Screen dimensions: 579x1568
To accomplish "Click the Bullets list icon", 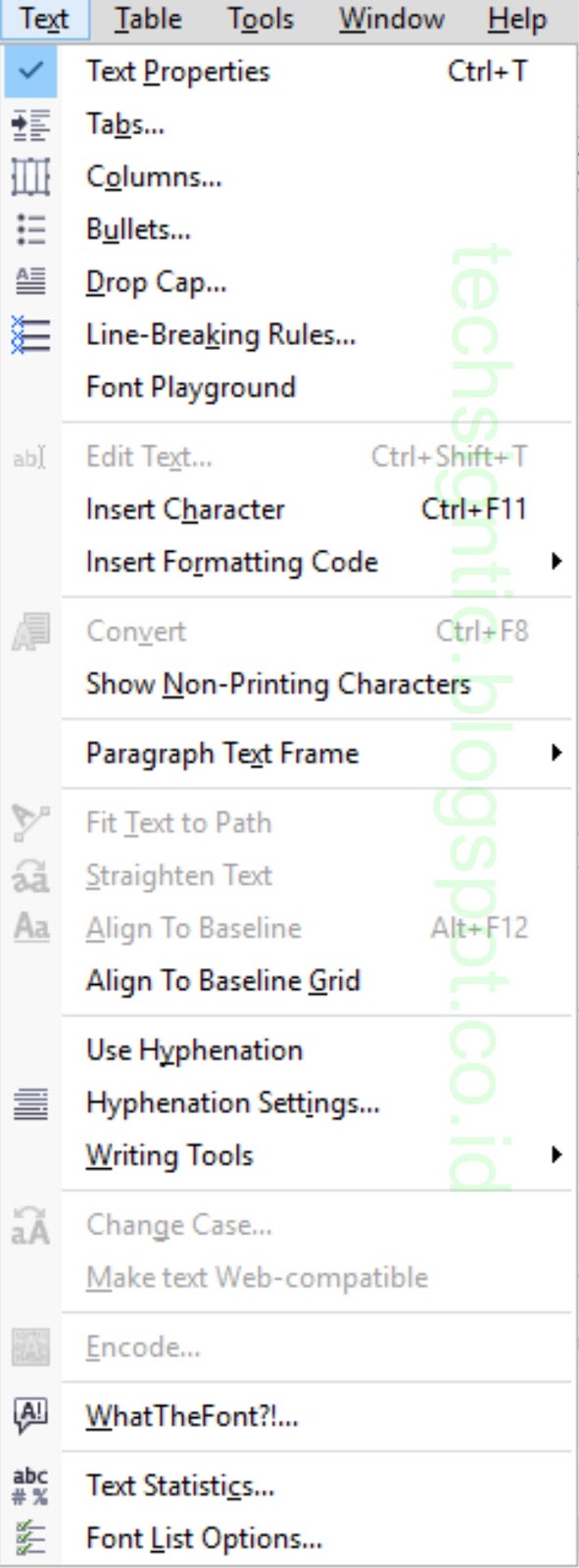I will coord(29,230).
